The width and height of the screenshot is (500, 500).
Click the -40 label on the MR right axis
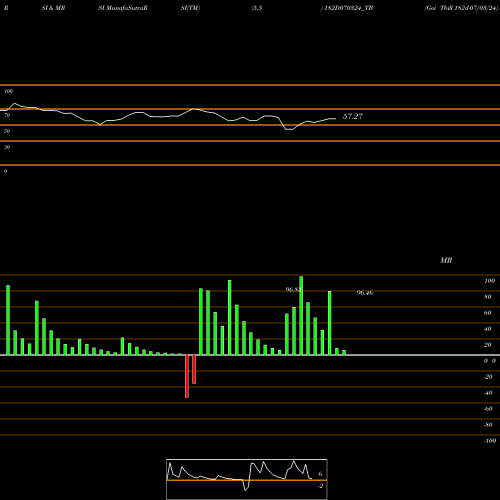(x=488, y=393)
